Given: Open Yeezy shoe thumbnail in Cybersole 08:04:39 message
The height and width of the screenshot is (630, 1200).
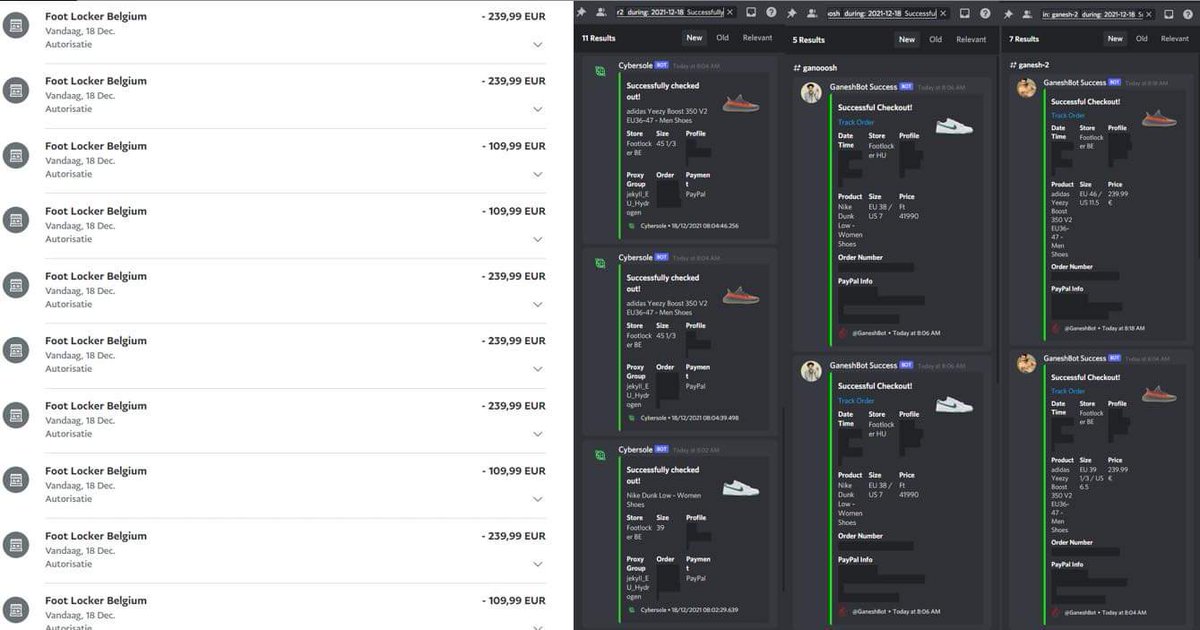Looking at the screenshot, I should (741, 296).
